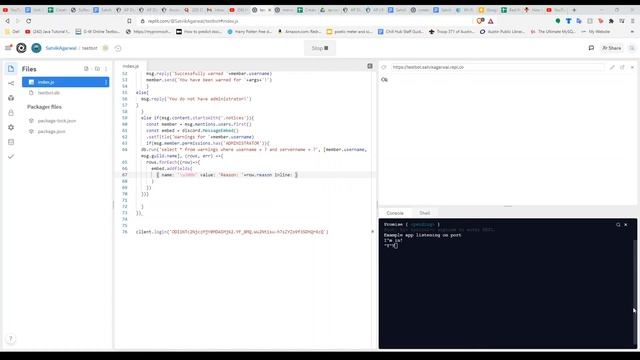Image resolution: width=640 pixels, height=360 pixels.
Task: Open a new browser tab with the plus
Action: (574, 10)
